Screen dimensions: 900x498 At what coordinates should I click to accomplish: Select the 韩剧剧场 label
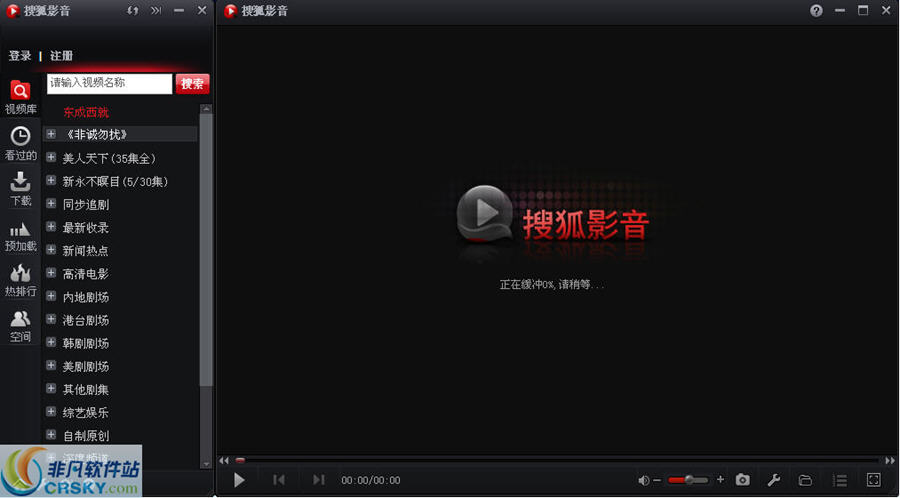pos(86,343)
